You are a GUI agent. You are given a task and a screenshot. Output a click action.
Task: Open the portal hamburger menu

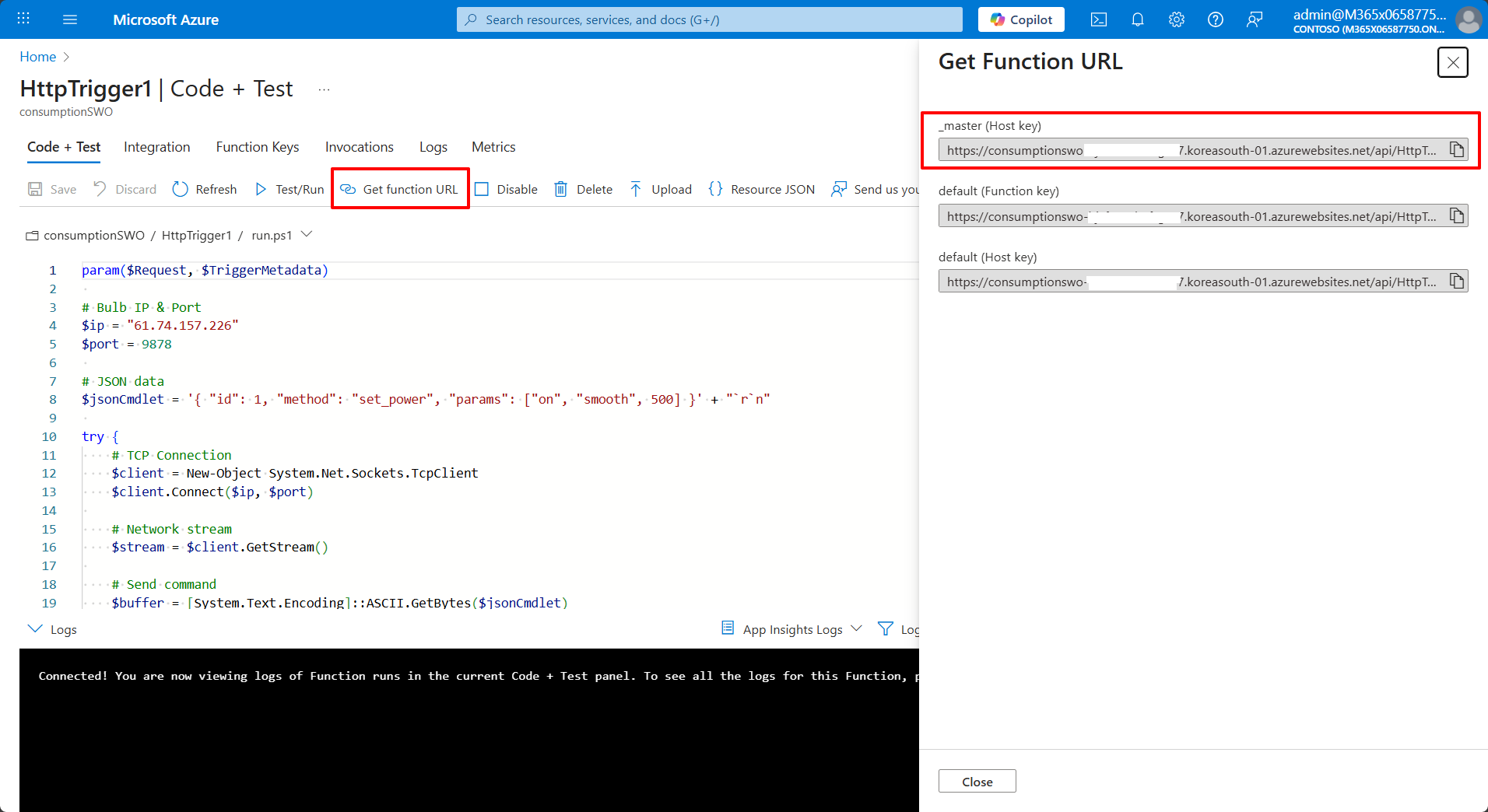(x=70, y=19)
